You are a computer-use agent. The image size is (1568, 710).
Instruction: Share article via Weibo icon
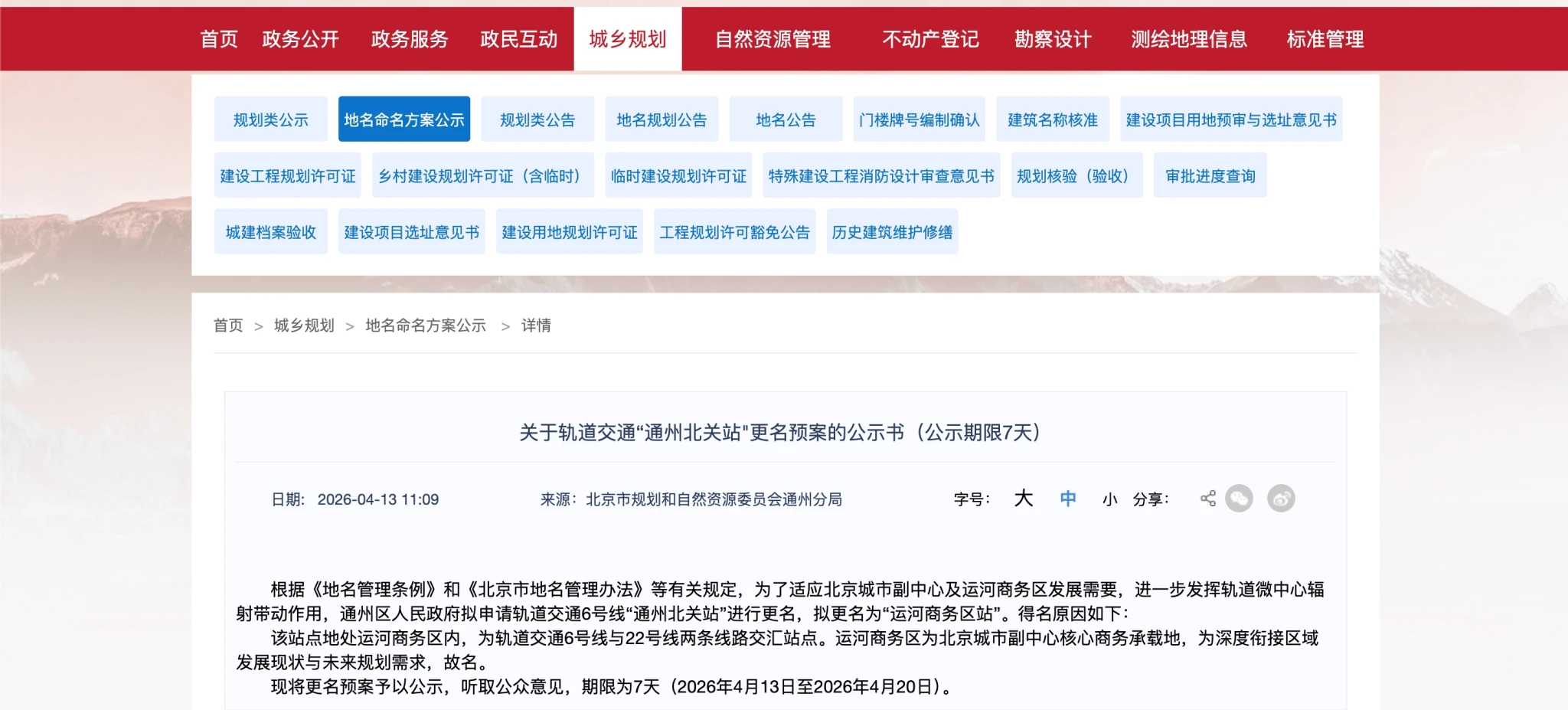pos(1281,499)
